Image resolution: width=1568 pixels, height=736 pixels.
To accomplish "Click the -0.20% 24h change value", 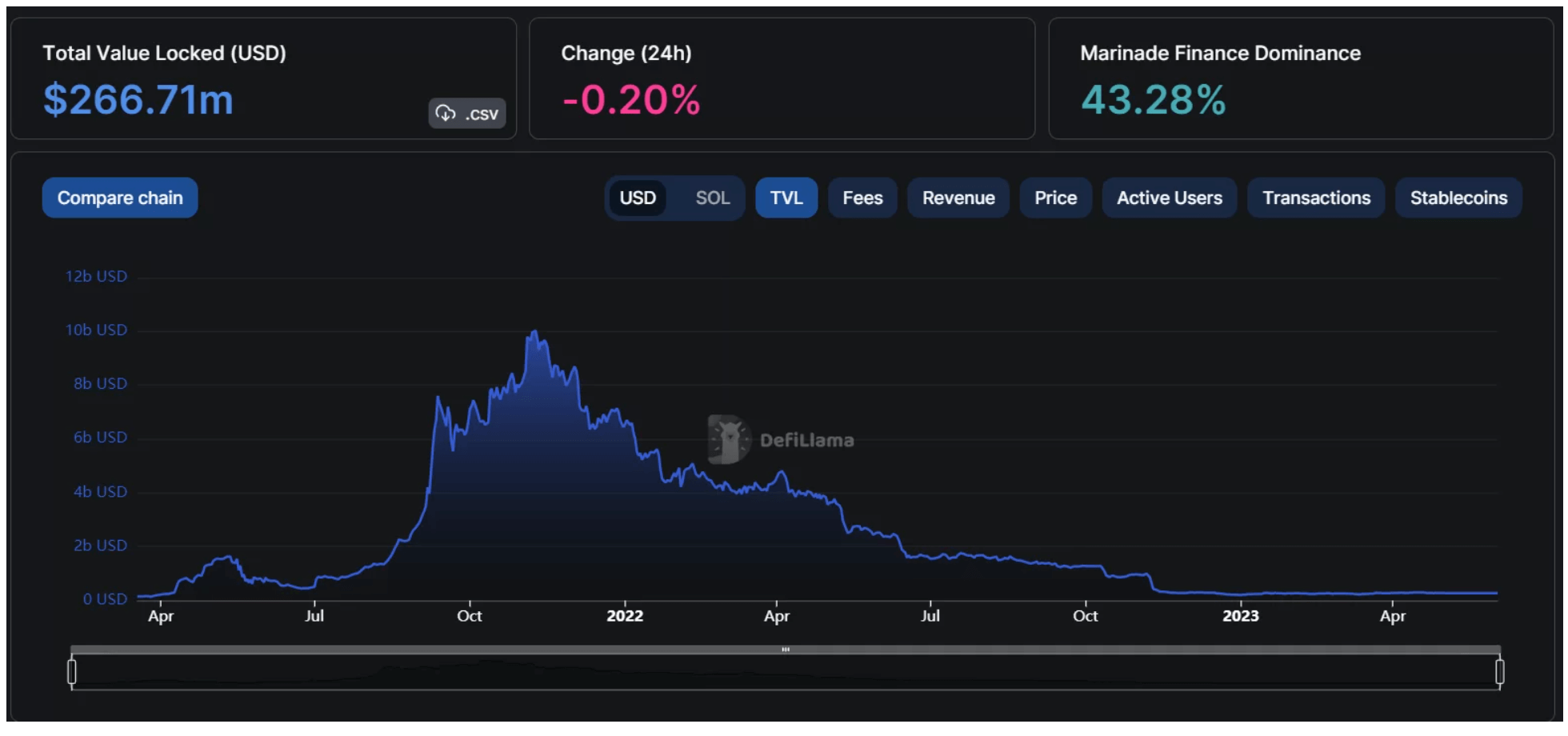I will pos(630,100).
